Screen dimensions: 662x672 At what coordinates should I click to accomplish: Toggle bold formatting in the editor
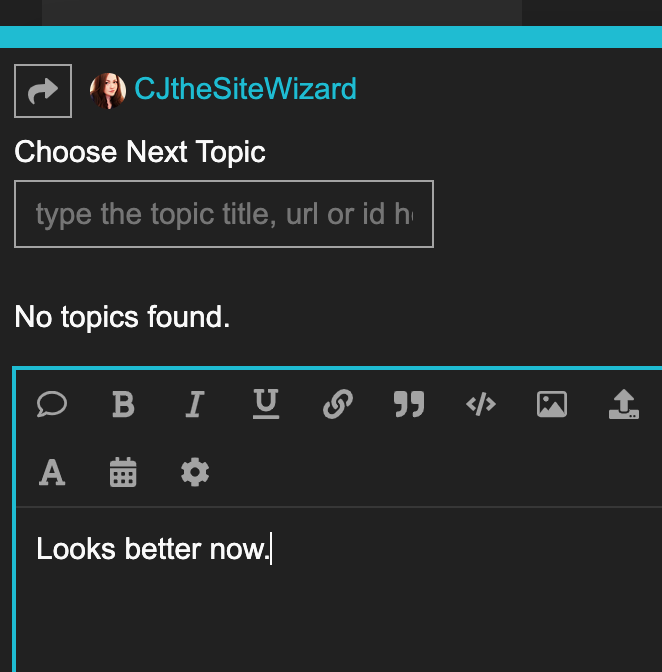[123, 404]
